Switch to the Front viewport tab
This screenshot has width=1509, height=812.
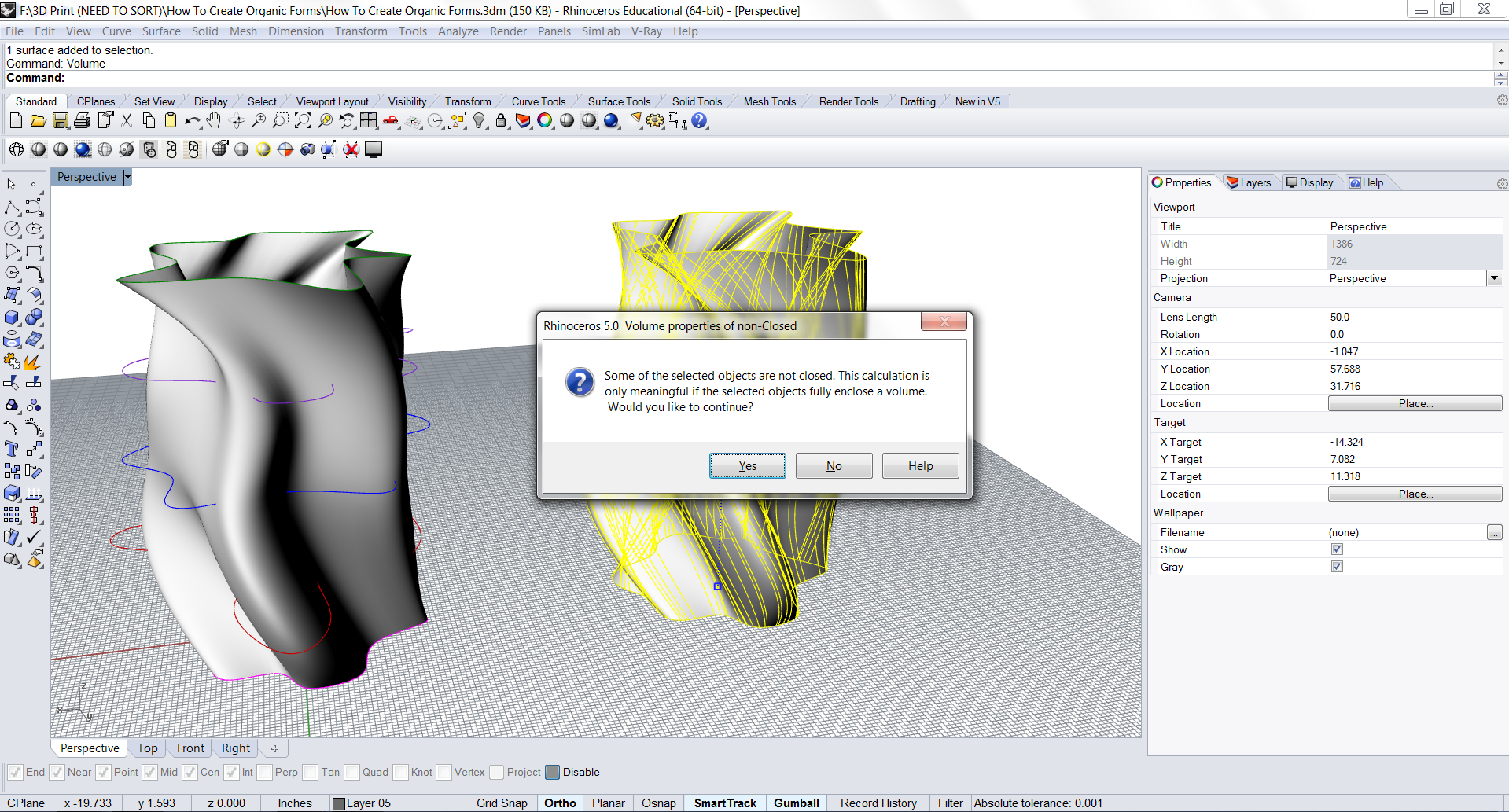pyautogui.click(x=189, y=748)
